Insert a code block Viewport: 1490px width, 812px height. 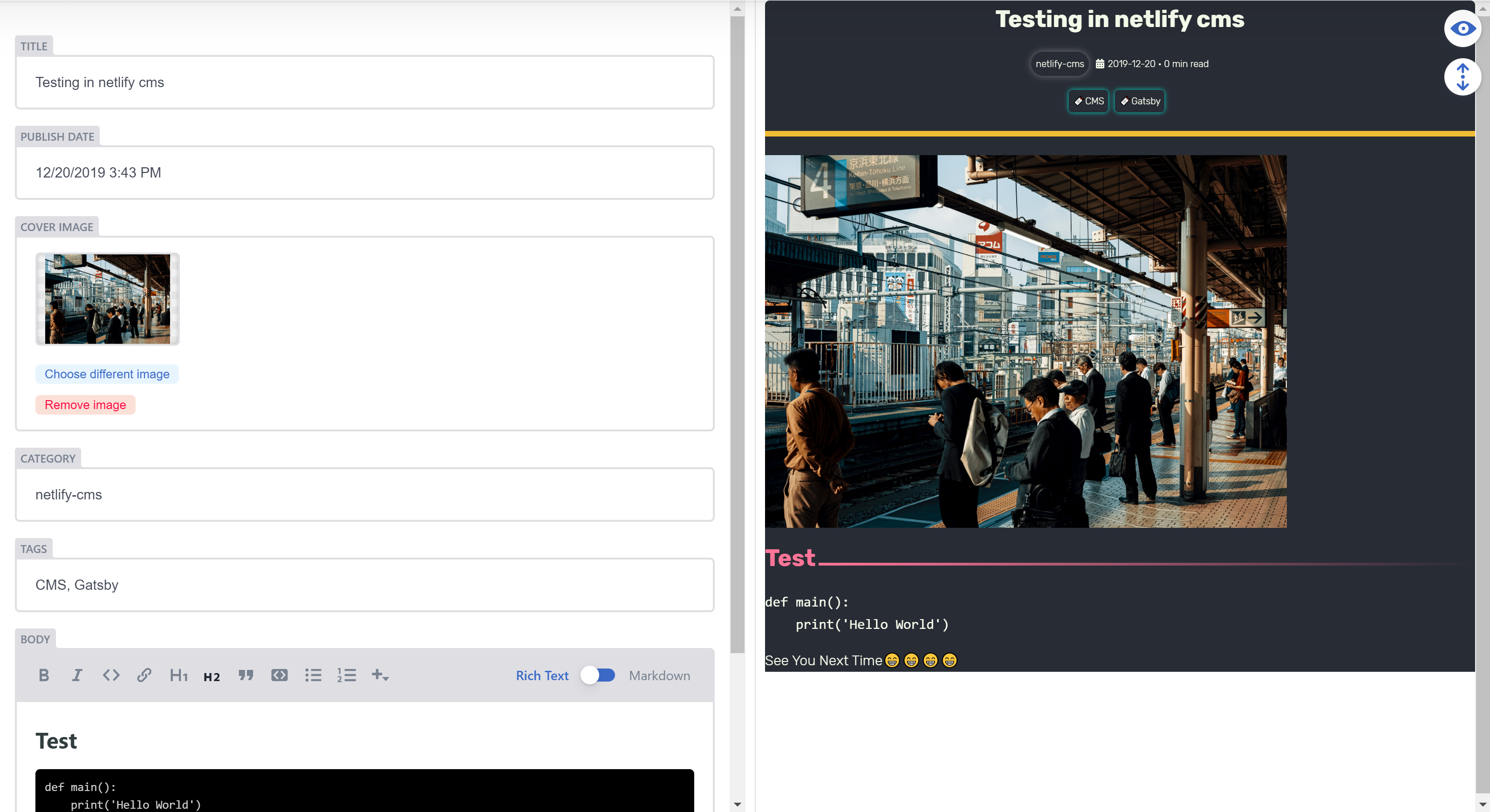(x=280, y=675)
